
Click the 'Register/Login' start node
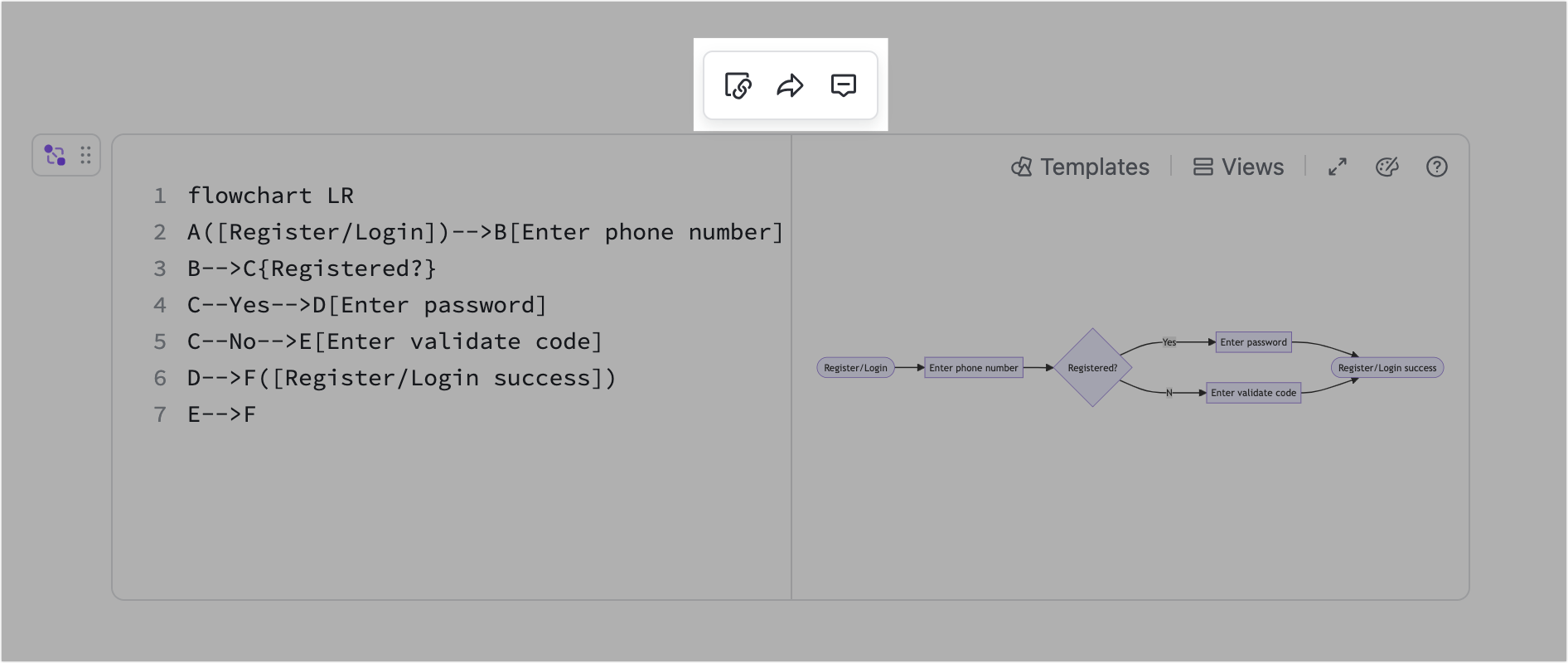tap(855, 368)
